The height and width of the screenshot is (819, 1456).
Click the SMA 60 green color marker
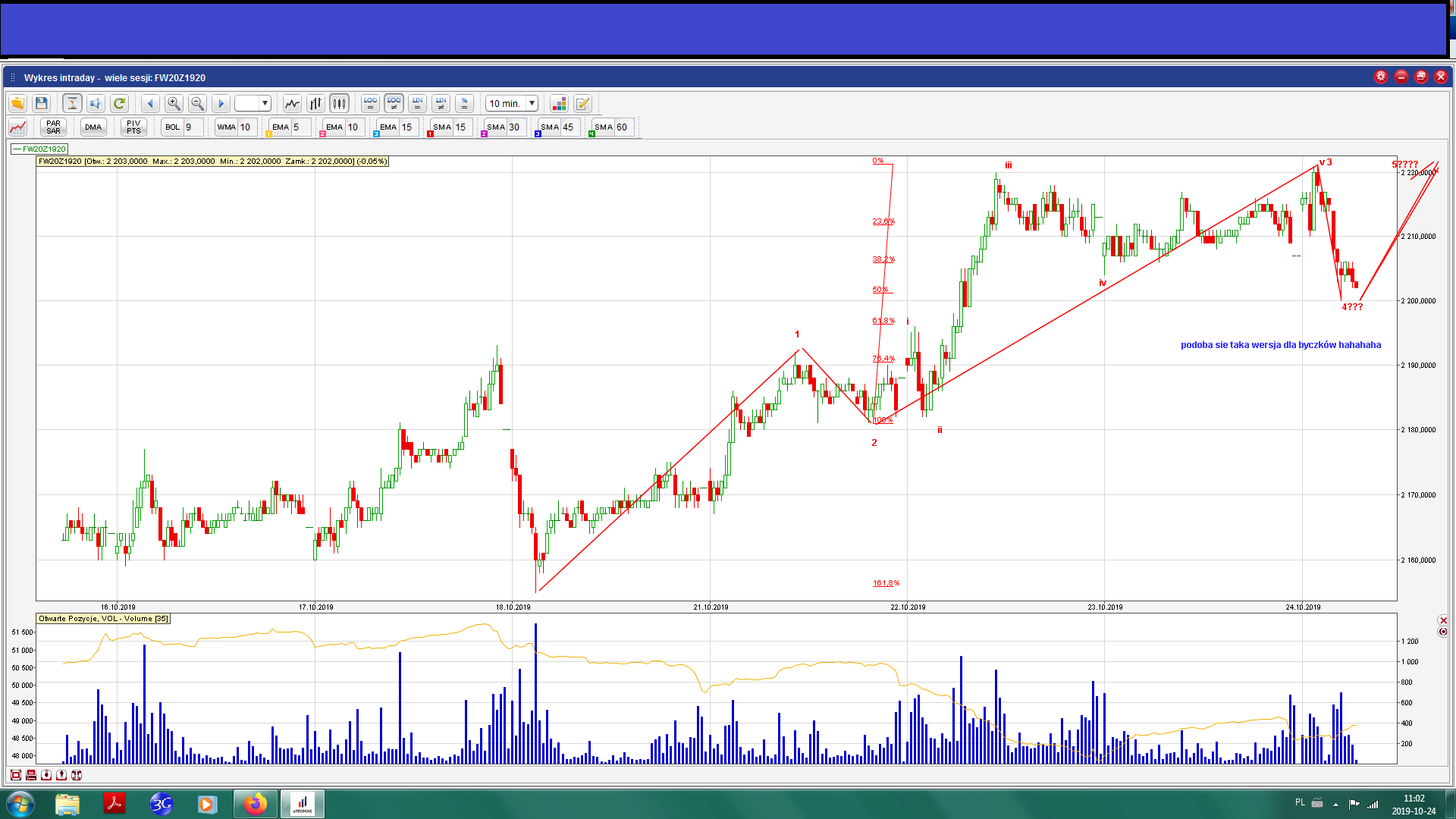591,134
